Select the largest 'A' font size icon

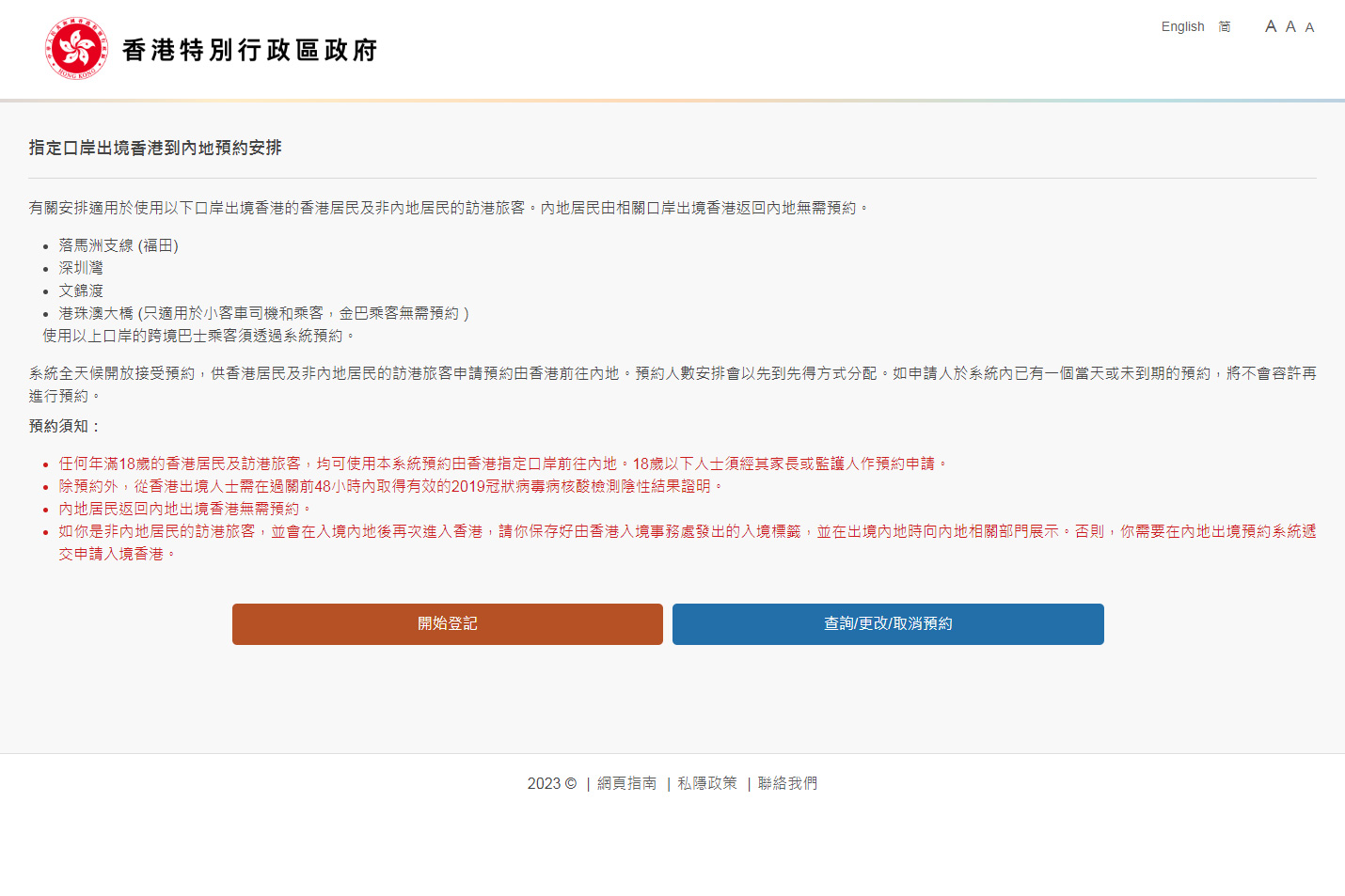click(x=1271, y=26)
